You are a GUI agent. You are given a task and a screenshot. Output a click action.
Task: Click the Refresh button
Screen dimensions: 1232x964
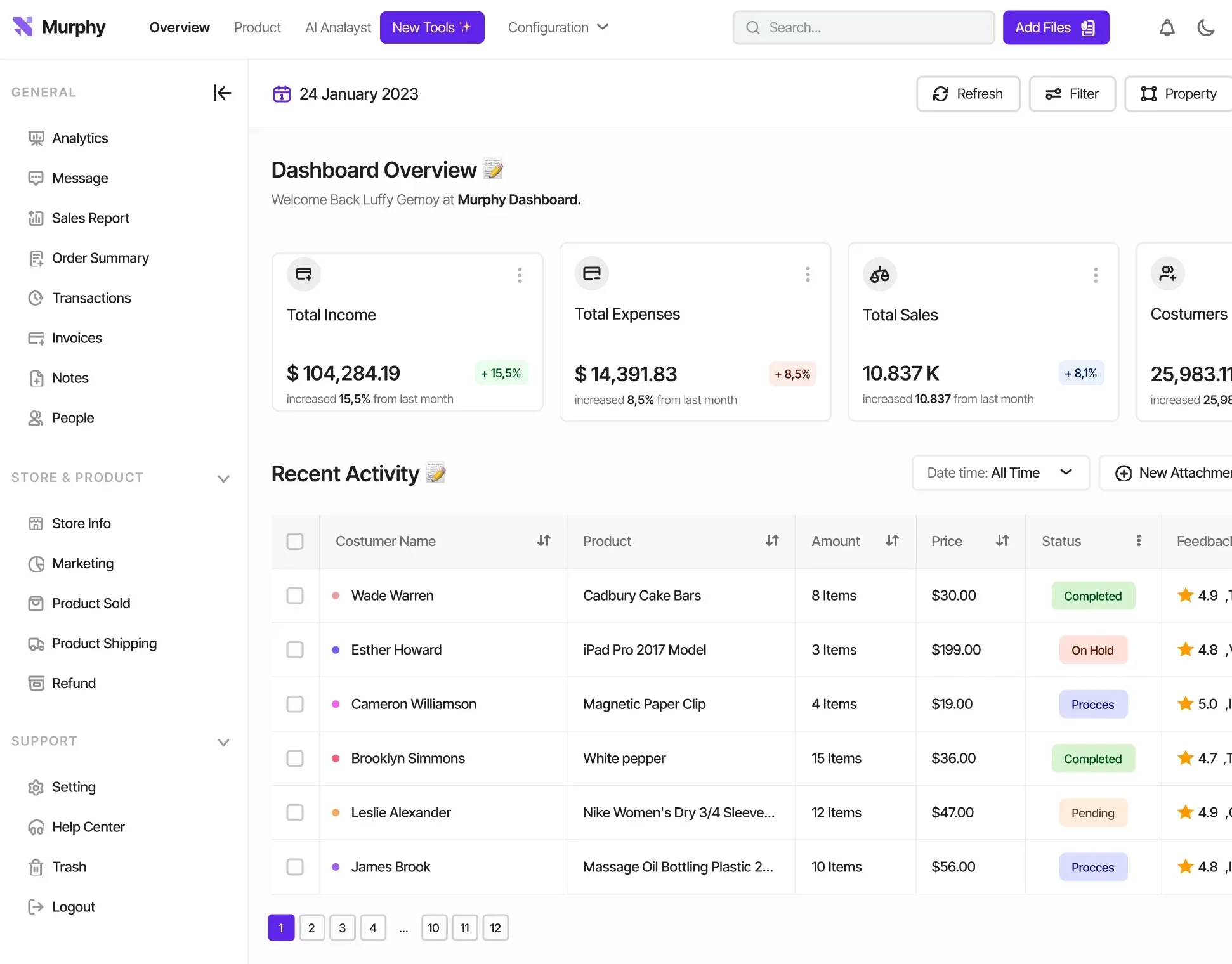tap(967, 94)
